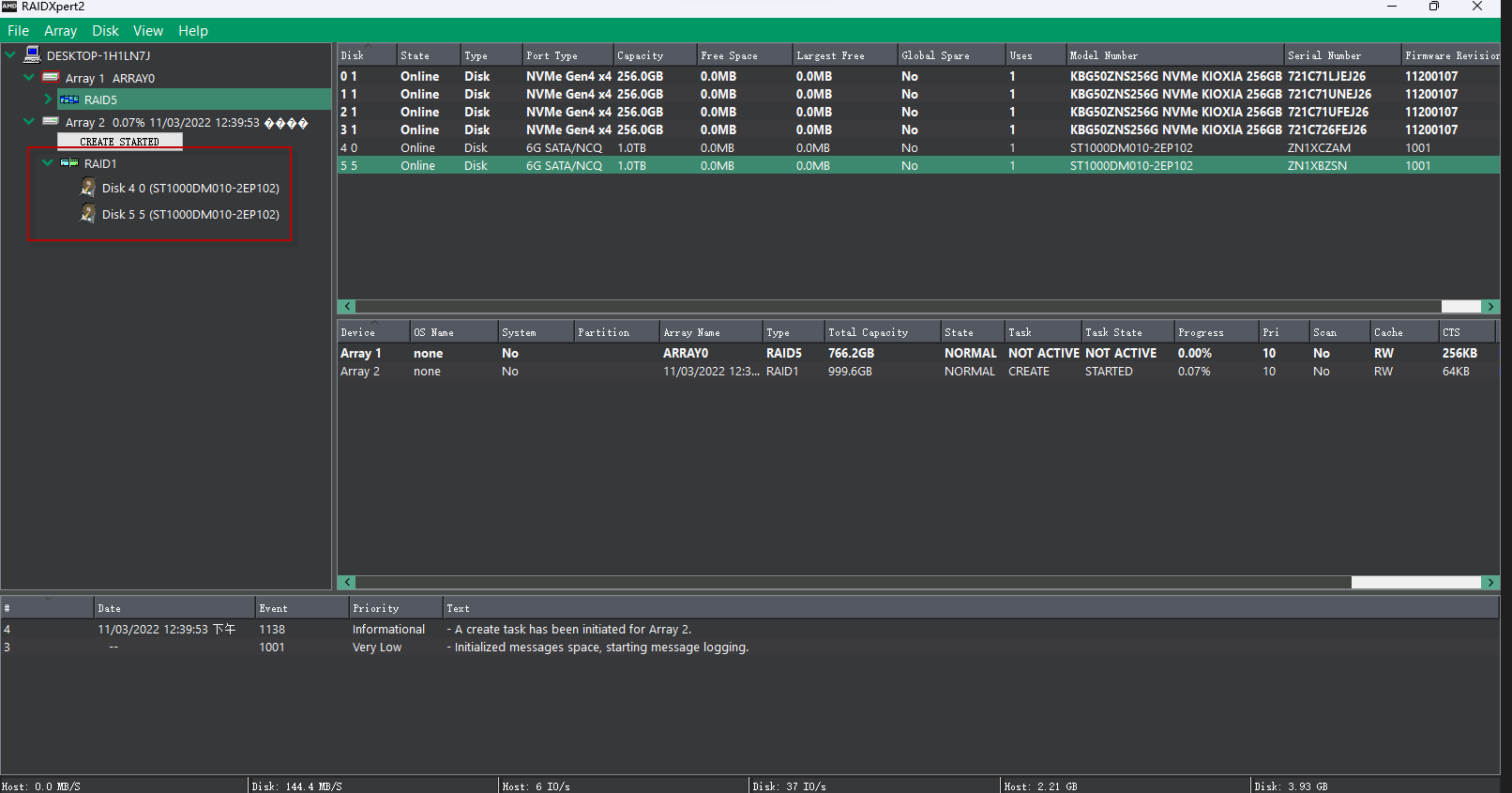
Task: Select Disk 5 5 (ST1000DM010-2EP102) tree item
Action: [190, 214]
